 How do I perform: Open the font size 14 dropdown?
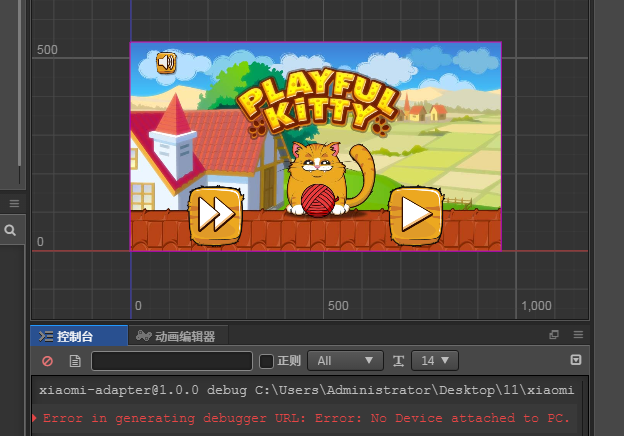point(435,360)
